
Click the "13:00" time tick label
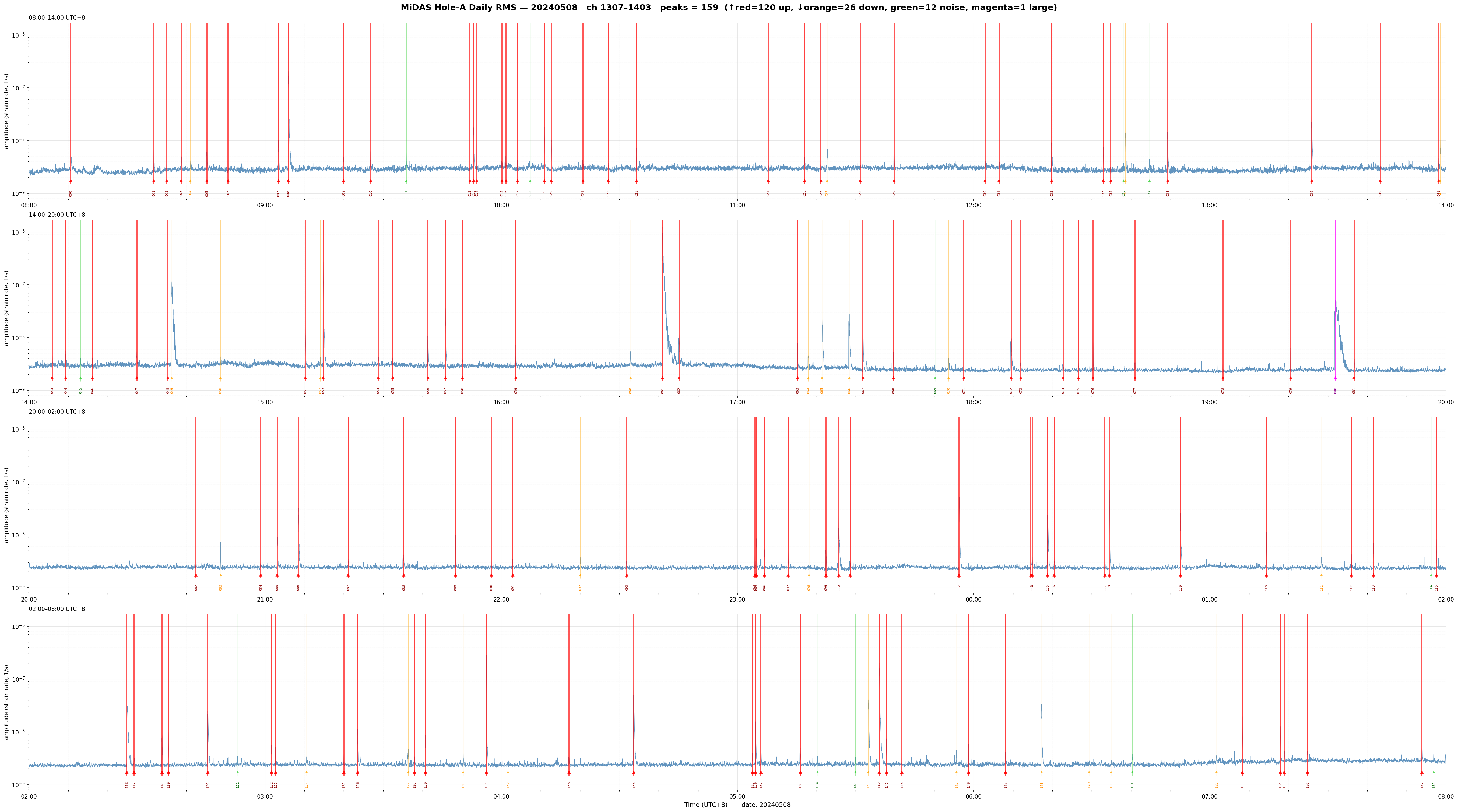pyautogui.click(x=1210, y=205)
